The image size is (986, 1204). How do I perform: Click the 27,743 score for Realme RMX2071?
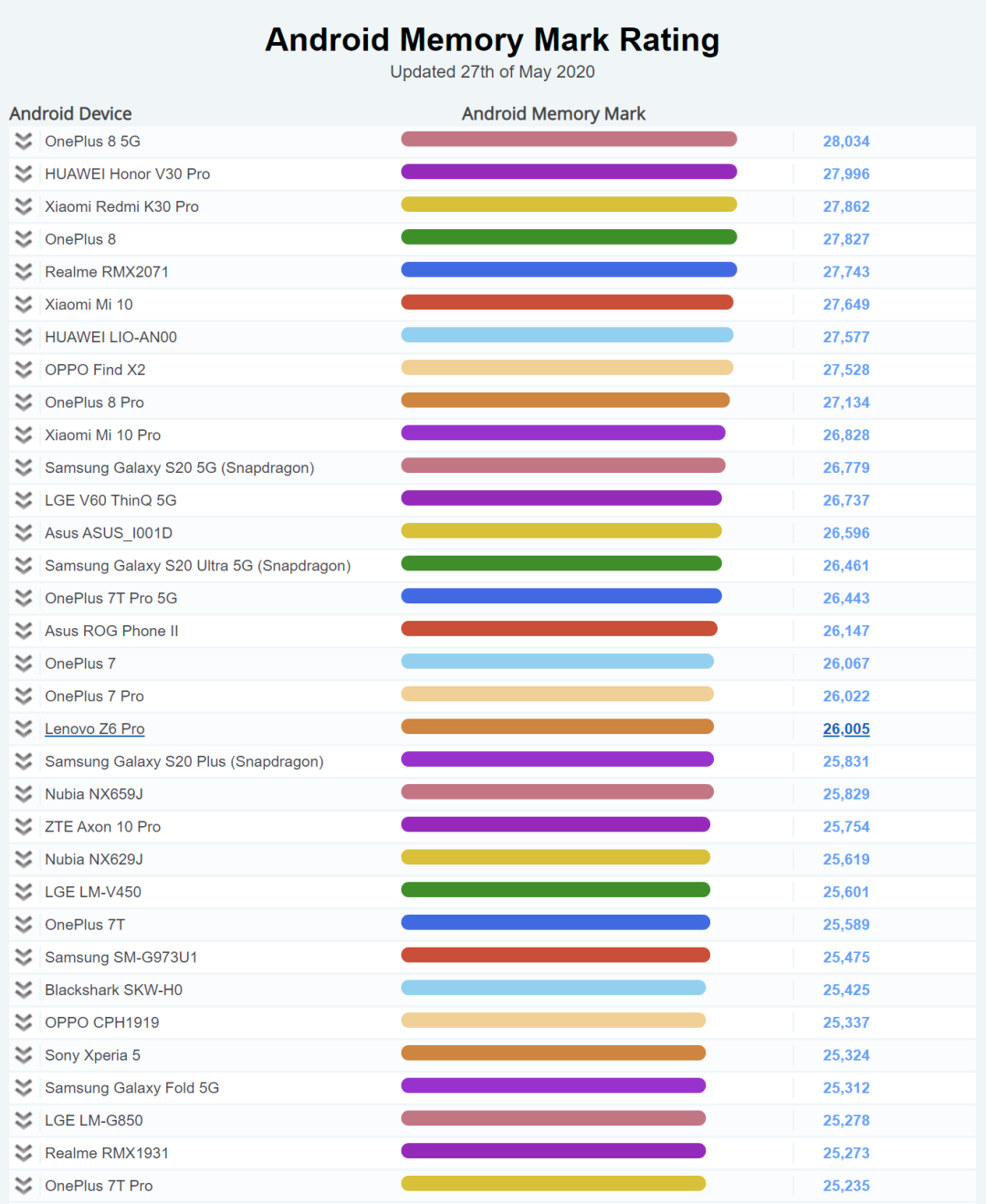[x=846, y=272]
